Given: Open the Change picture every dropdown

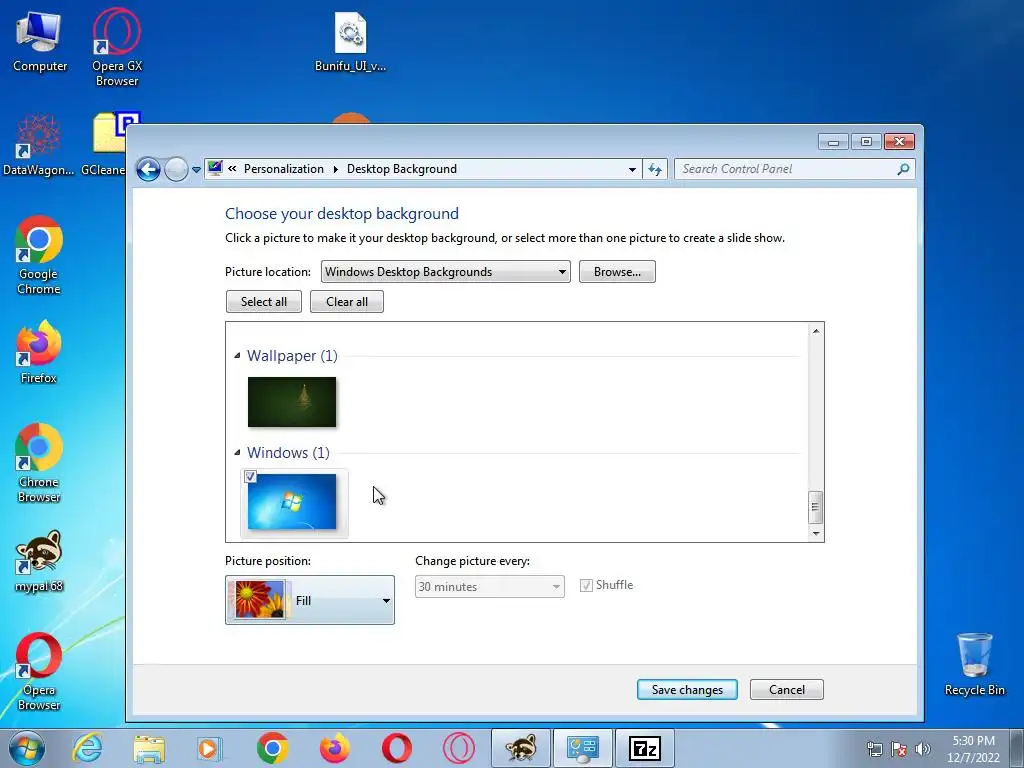Looking at the screenshot, I should pyautogui.click(x=490, y=586).
